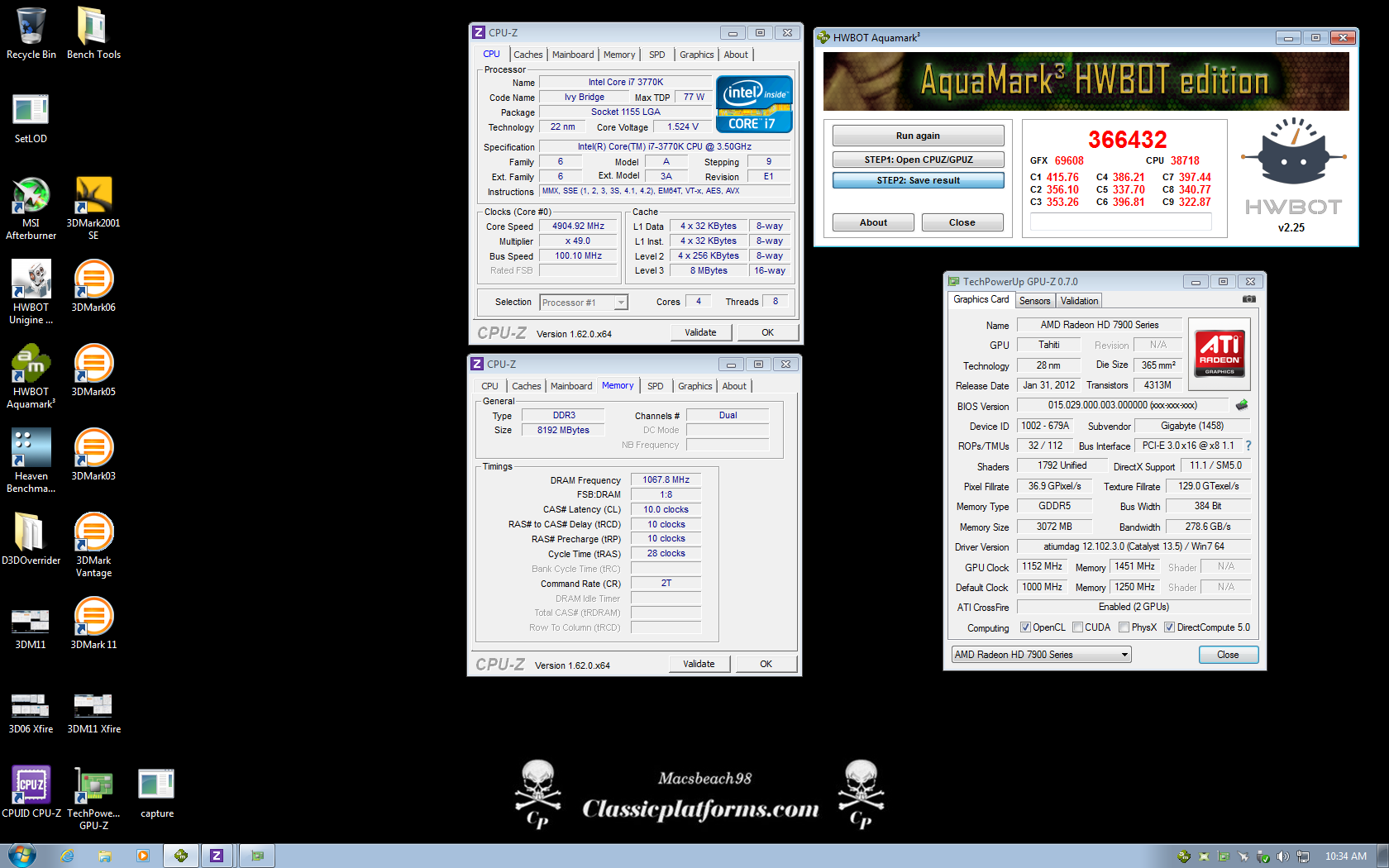Click Close button in GPU-Z
Image resolution: width=1389 pixels, height=868 pixels.
pos(1229,655)
